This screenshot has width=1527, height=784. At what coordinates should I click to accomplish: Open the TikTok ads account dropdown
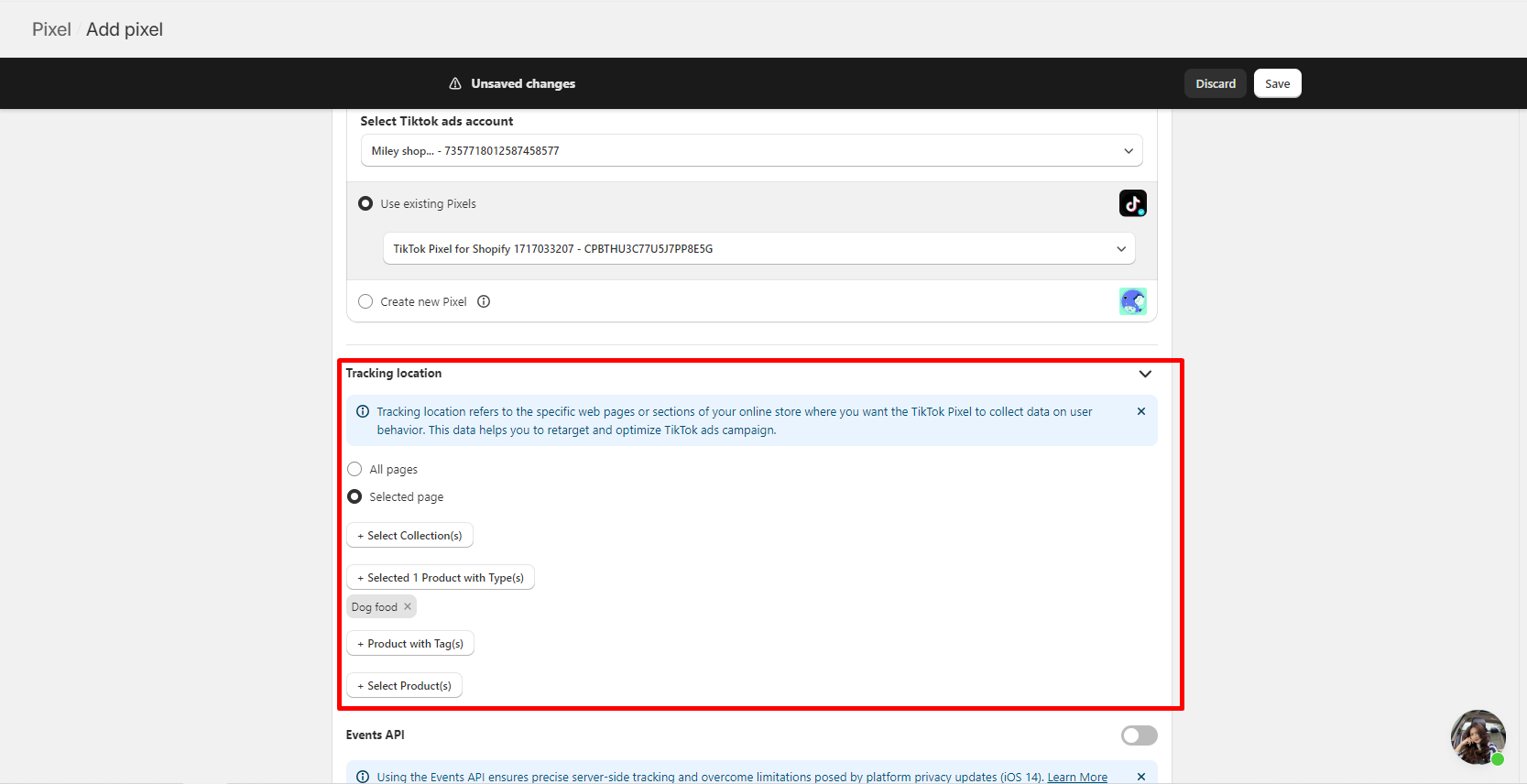click(751, 151)
